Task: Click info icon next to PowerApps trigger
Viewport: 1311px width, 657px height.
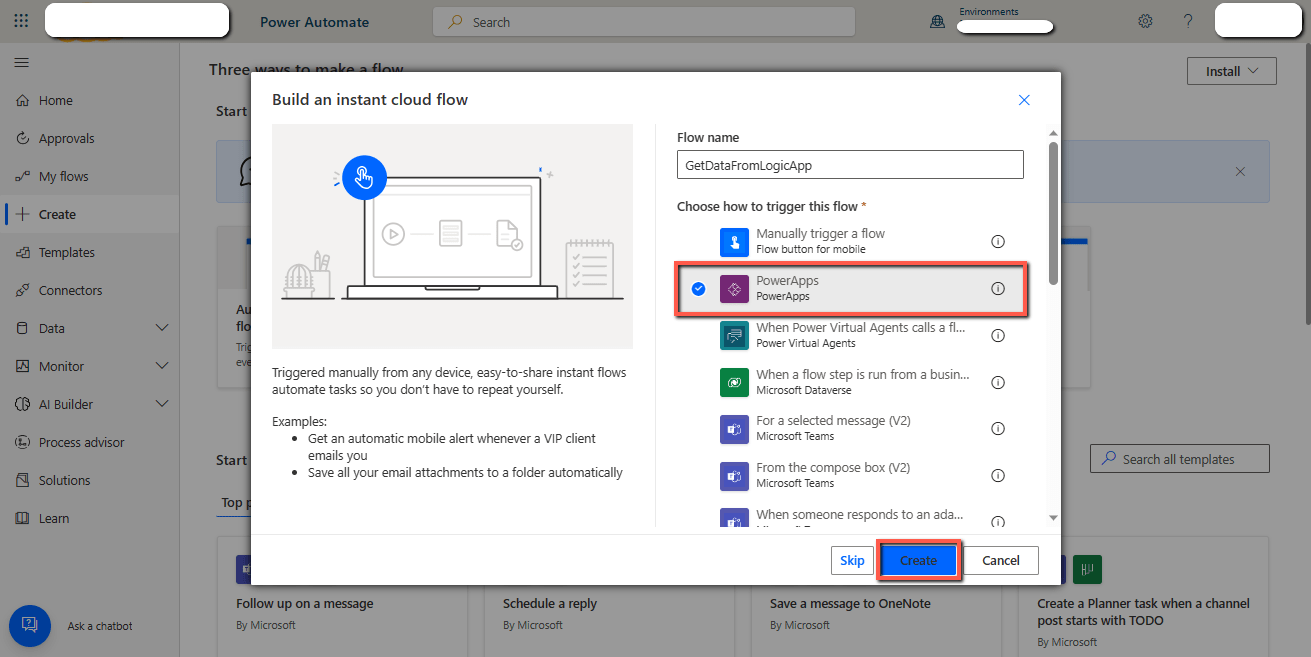Action: (x=997, y=288)
